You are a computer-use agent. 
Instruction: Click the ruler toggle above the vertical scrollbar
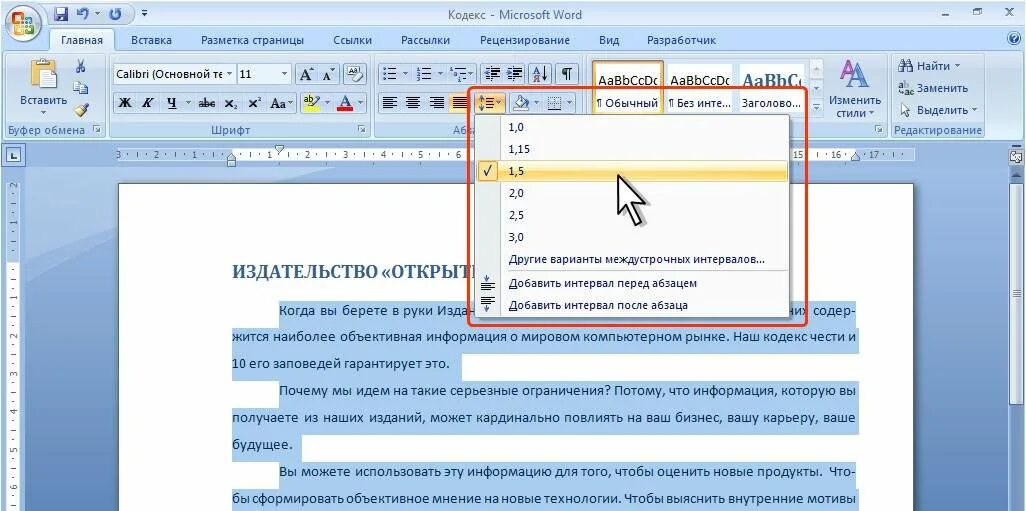click(1016, 156)
